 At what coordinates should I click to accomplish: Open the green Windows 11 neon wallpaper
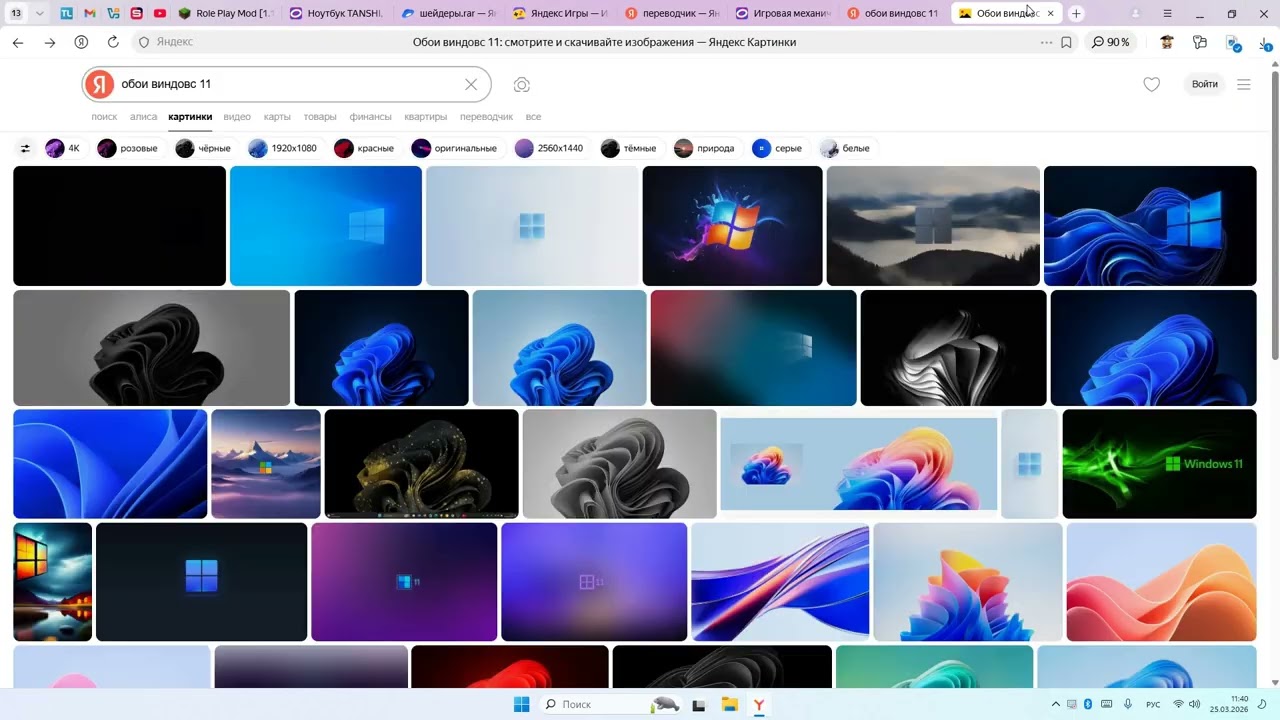tap(1159, 464)
